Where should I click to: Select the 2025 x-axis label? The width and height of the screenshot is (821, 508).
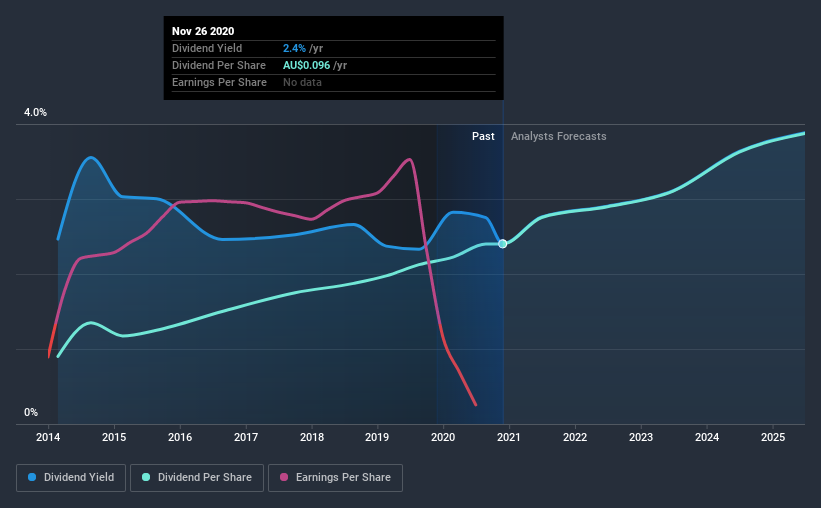pos(773,437)
